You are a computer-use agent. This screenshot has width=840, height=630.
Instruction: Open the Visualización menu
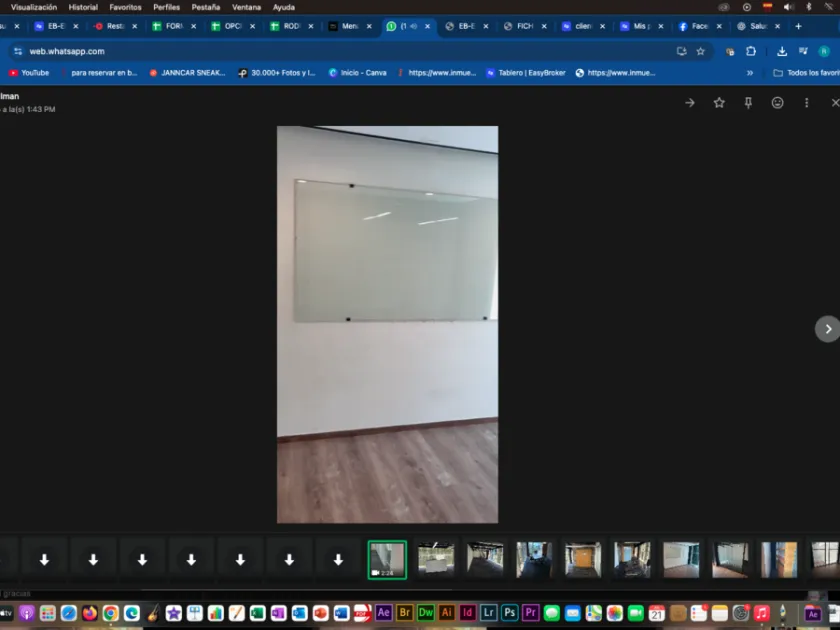pyautogui.click(x=34, y=8)
